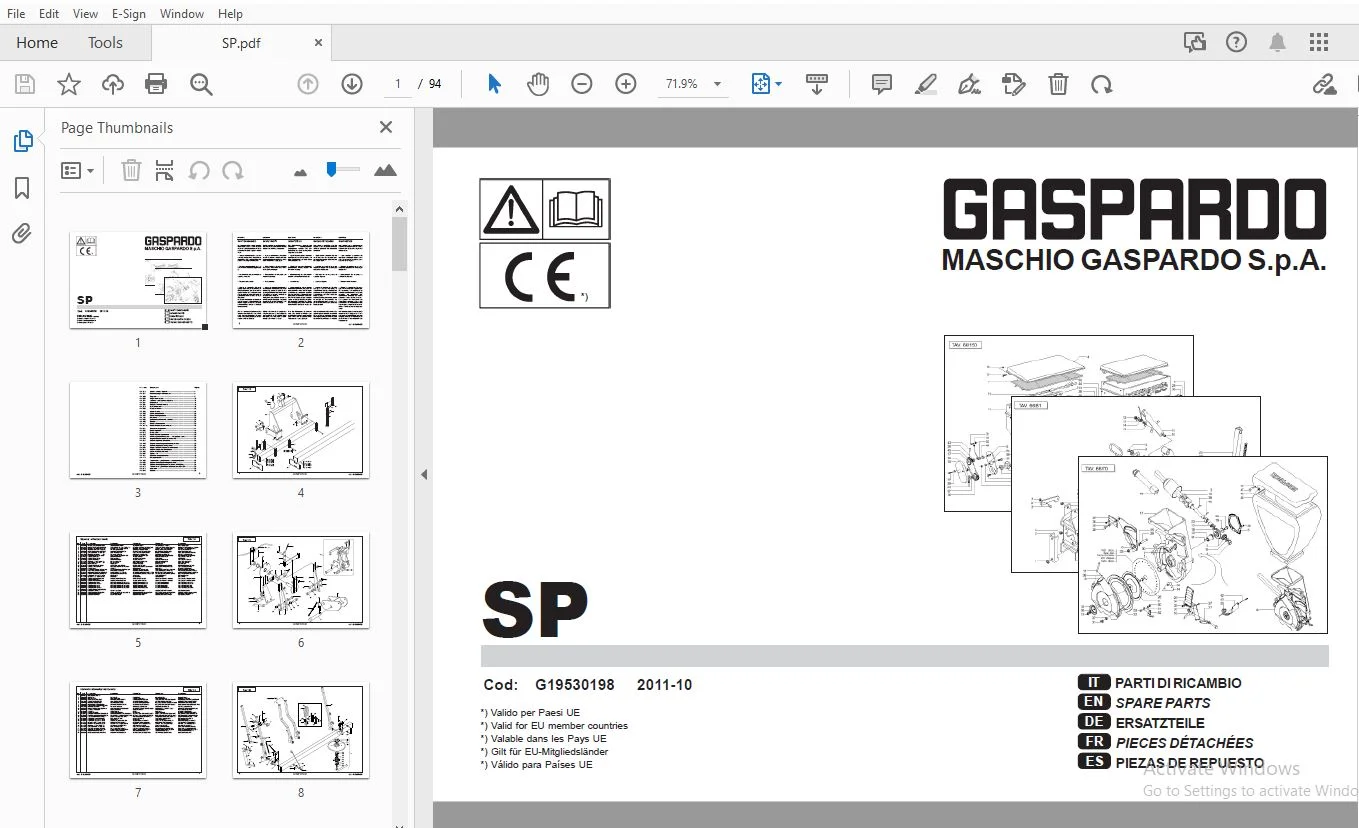Open the Page Thumbnails side icon

pyautogui.click(x=22, y=141)
